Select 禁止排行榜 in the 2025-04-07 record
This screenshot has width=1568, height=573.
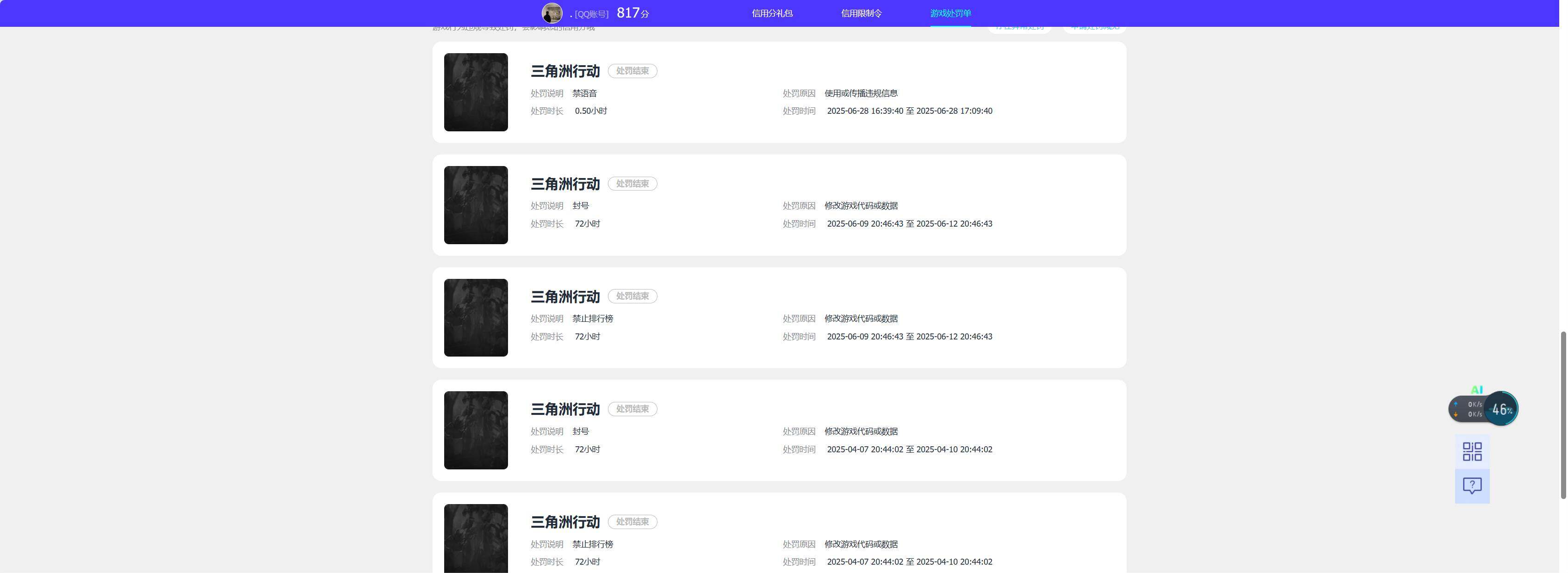592,544
